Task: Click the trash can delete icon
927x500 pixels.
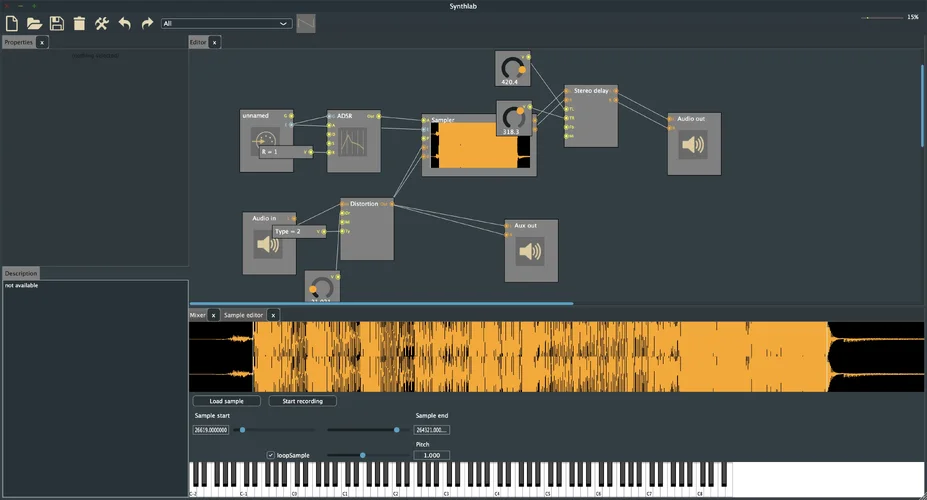Action: point(79,24)
